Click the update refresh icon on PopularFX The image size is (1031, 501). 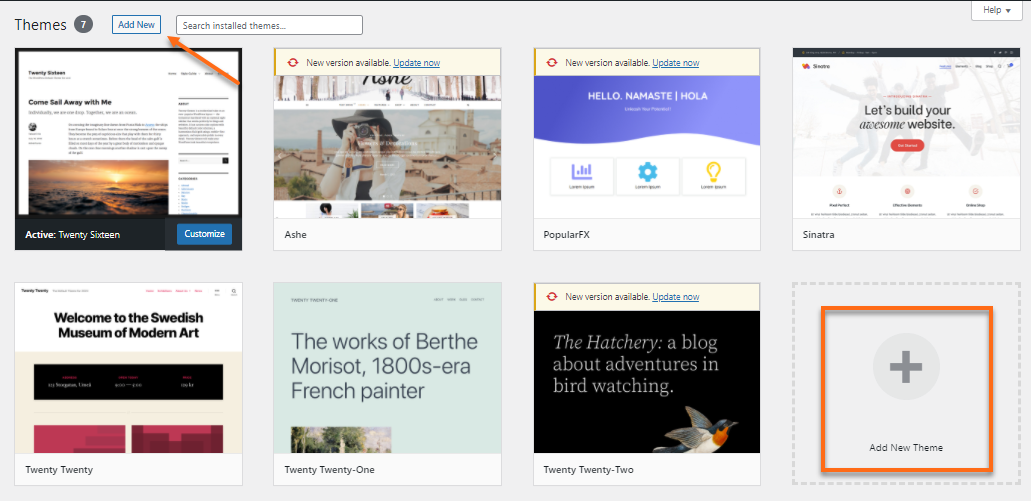[551, 63]
